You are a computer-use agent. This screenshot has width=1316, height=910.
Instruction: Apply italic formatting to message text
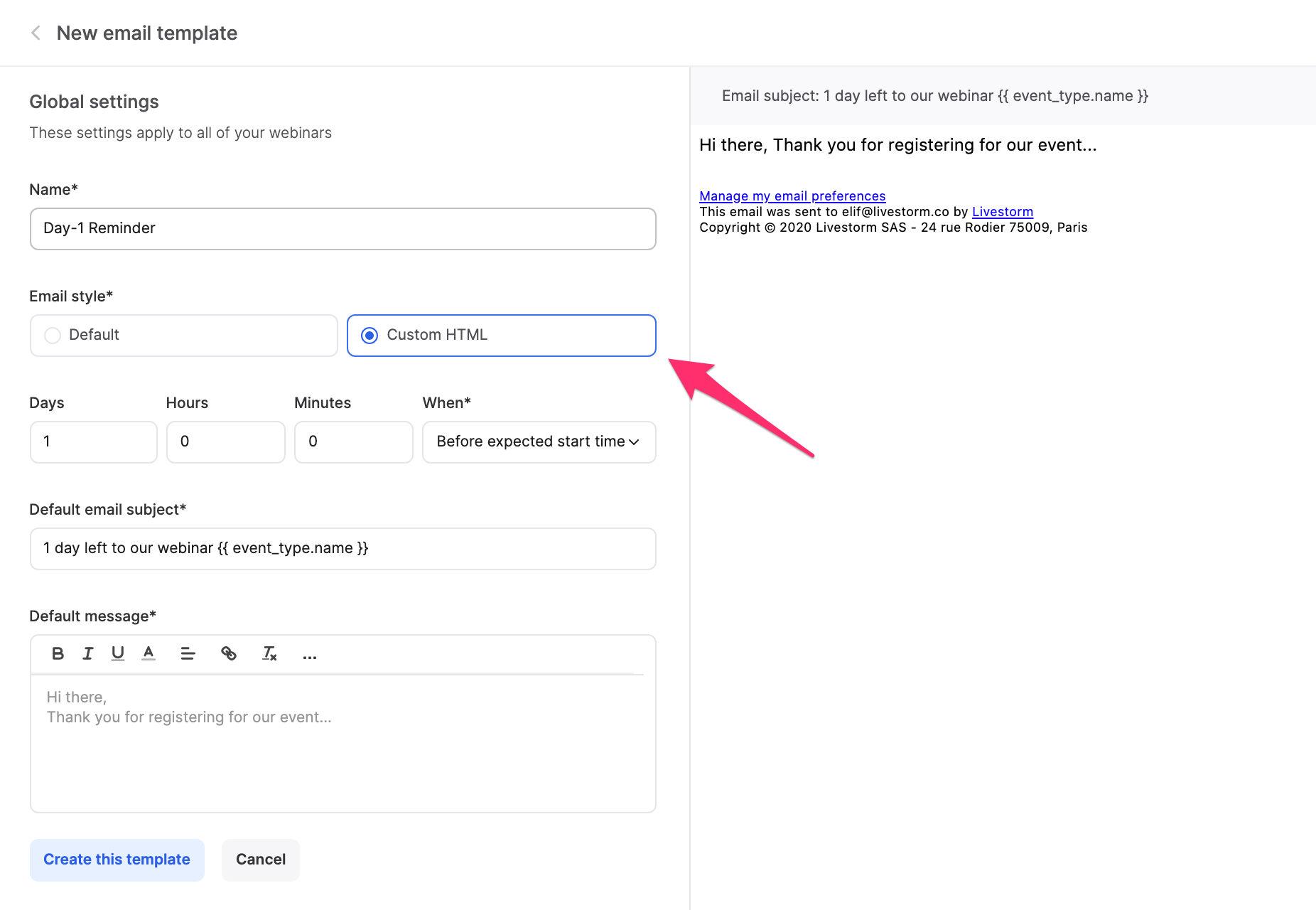87,653
